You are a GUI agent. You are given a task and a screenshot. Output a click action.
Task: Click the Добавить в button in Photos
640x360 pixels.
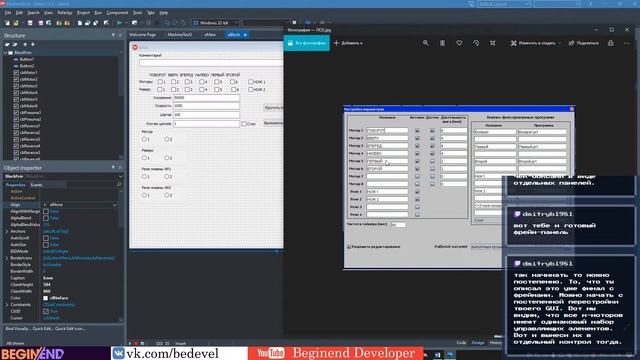(348, 43)
